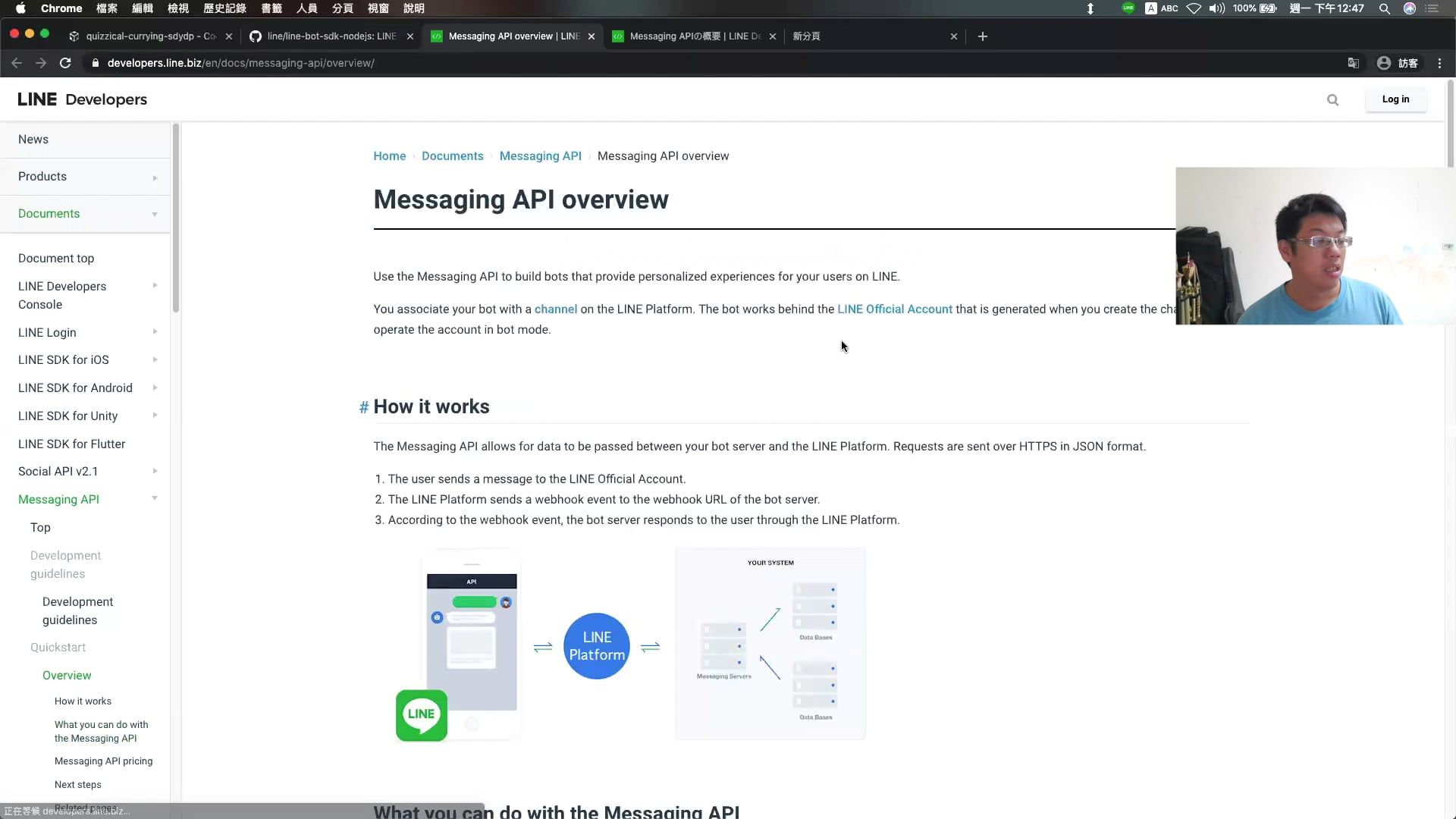Open the LINE Official Account link

[x=894, y=309]
